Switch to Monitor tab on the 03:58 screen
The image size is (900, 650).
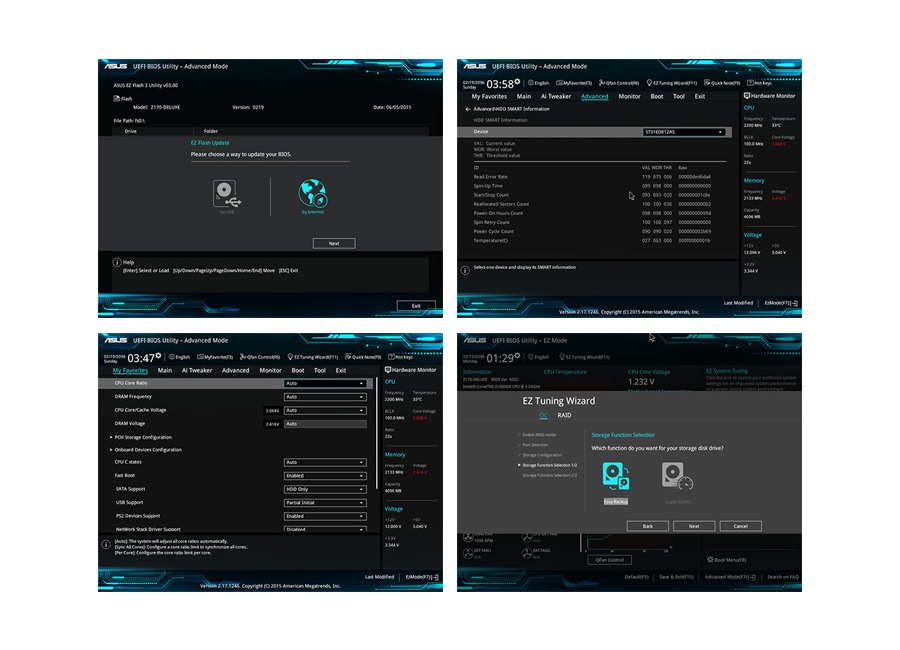pyautogui.click(x=629, y=96)
